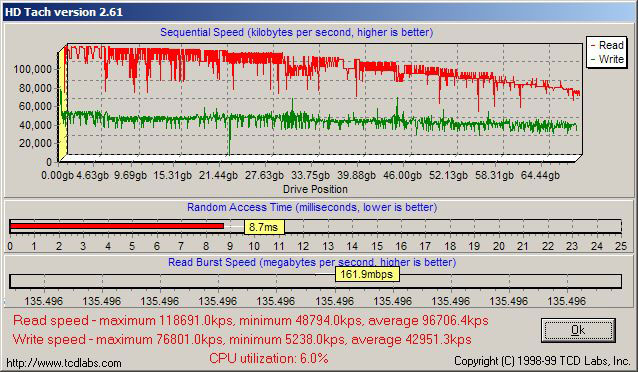Viewport: 638px width, 372px height.
Task: Click the 52.13gb axis label
Action: click(x=448, y=175)
